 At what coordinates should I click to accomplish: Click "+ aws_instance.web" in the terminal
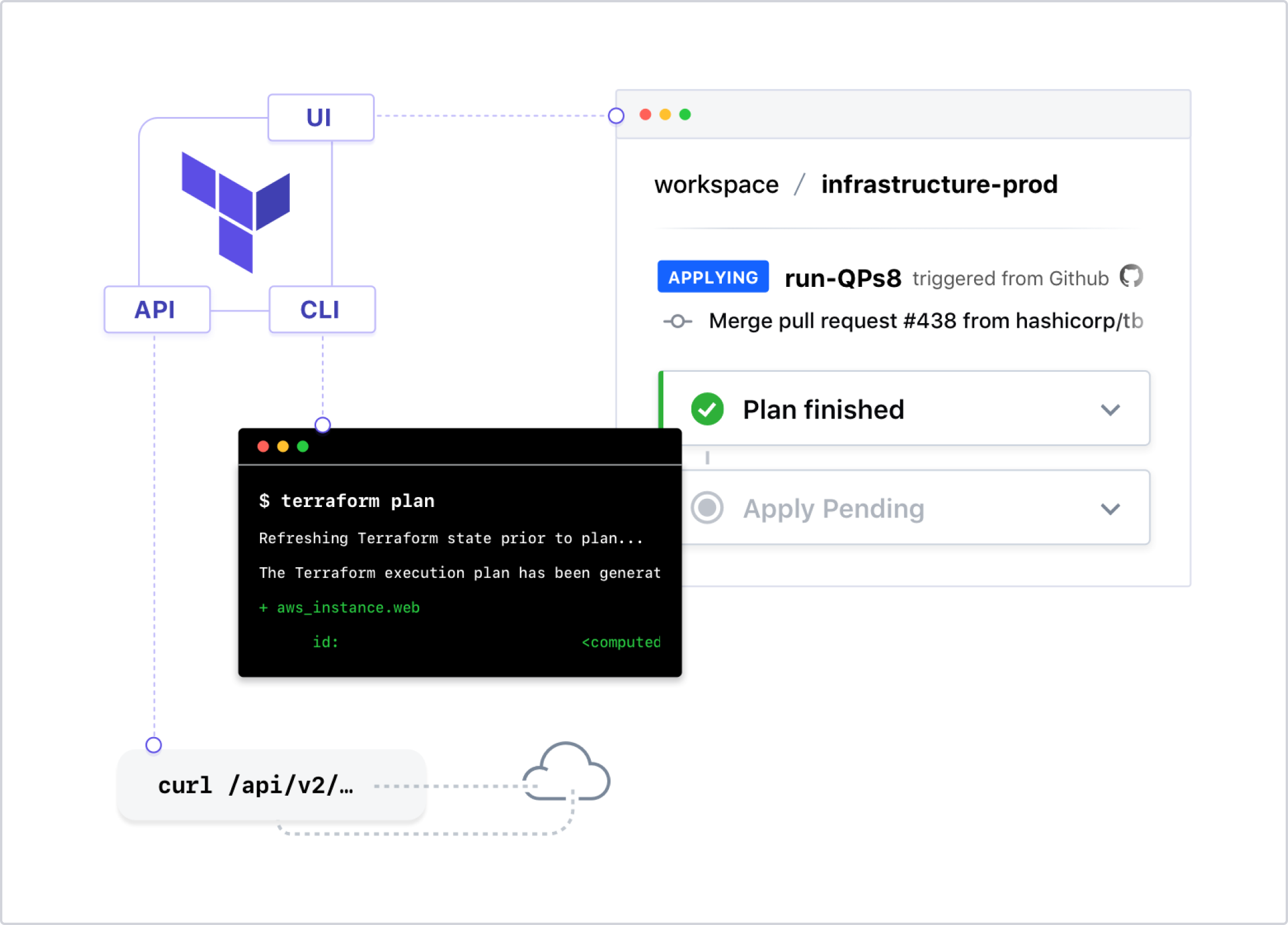pyautogui.click(x=339, y=608)
